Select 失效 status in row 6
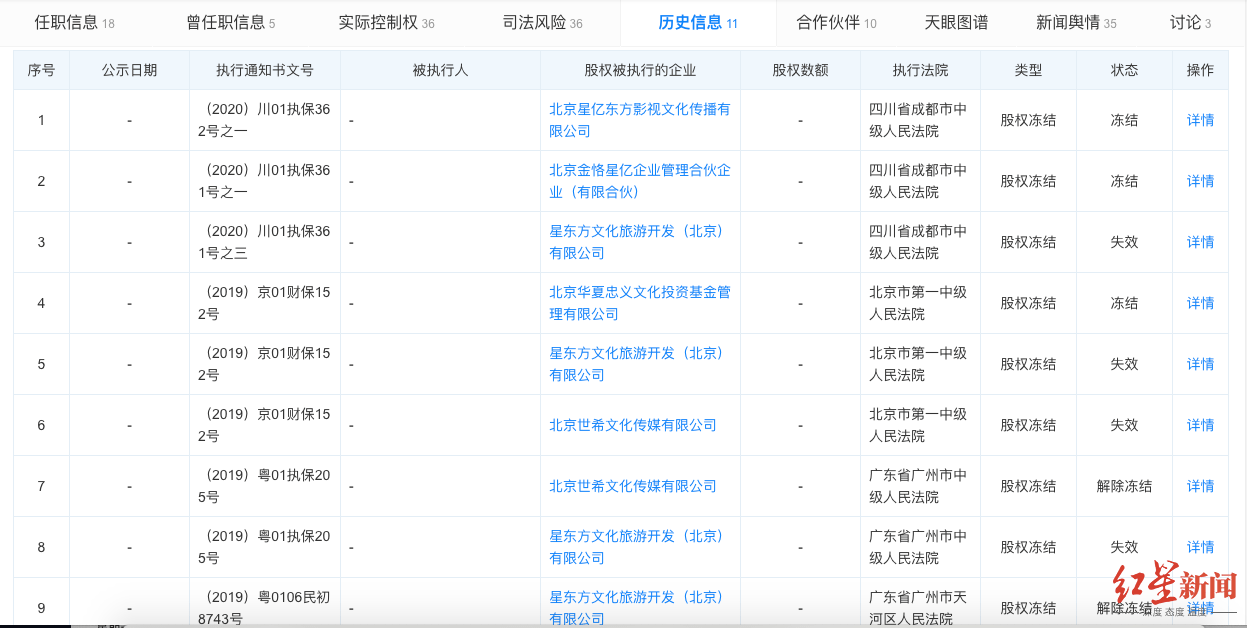The image size is (1247, 628). click(1124, 425)
